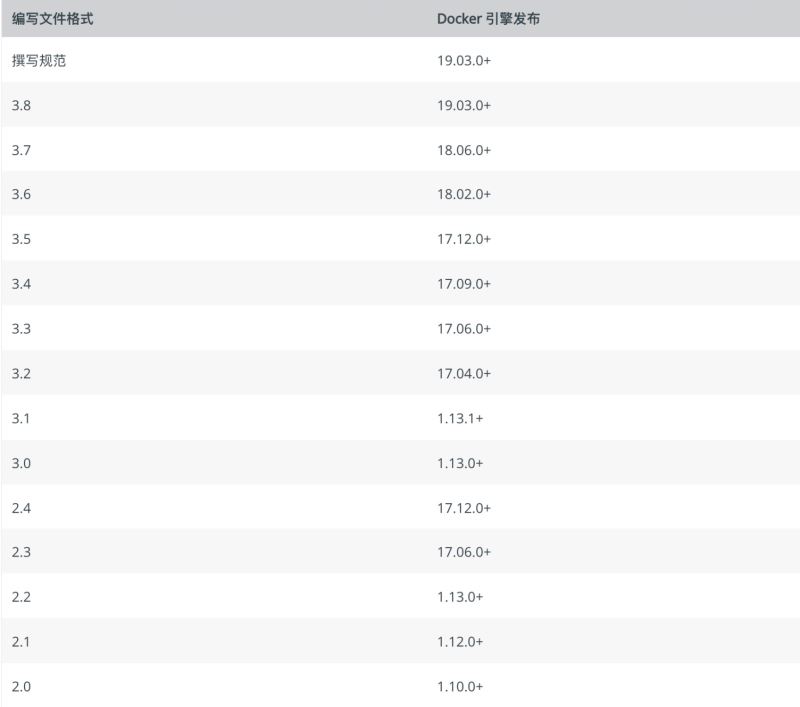Click the 3.3 format version cell

click(21, 328)
